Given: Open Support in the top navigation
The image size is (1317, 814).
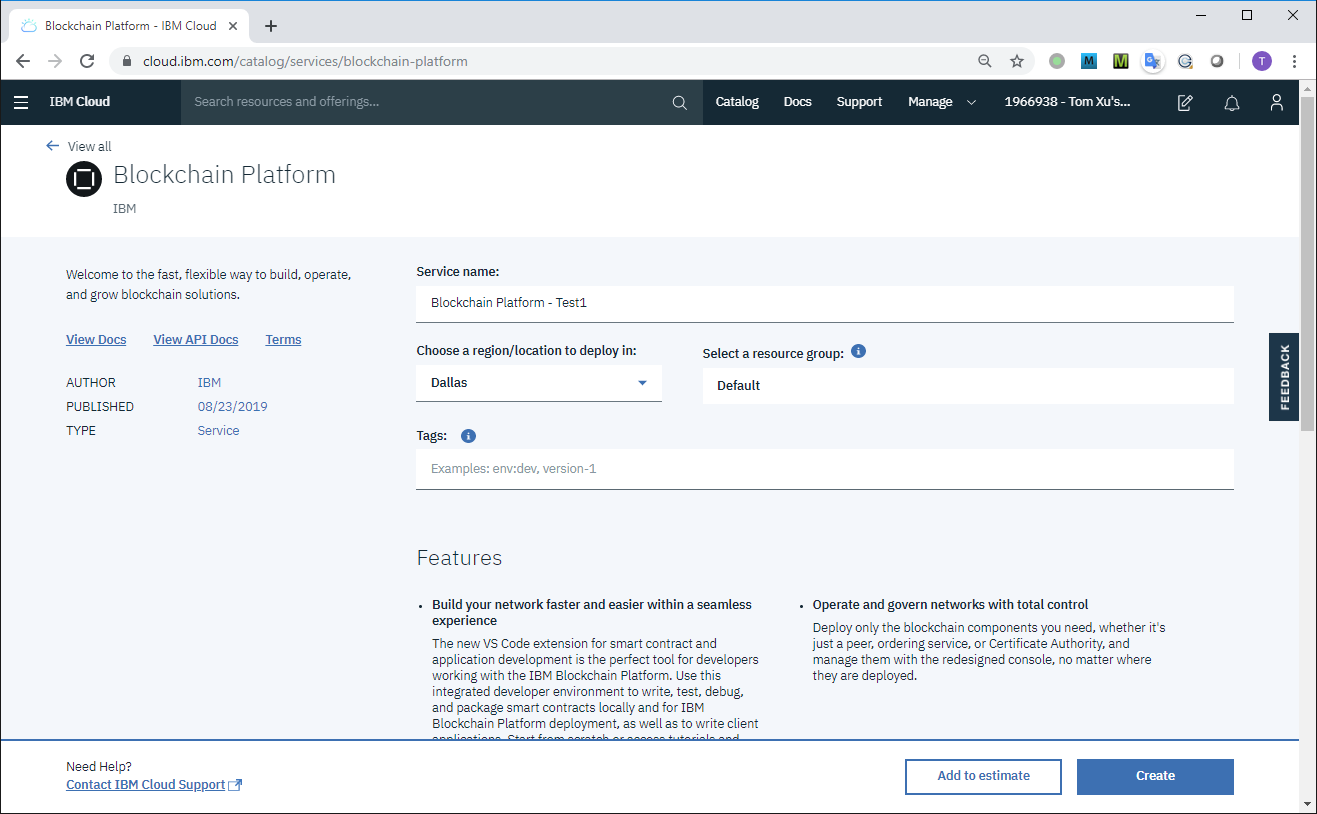Looking at the screenshot, I should click(859, 102).
